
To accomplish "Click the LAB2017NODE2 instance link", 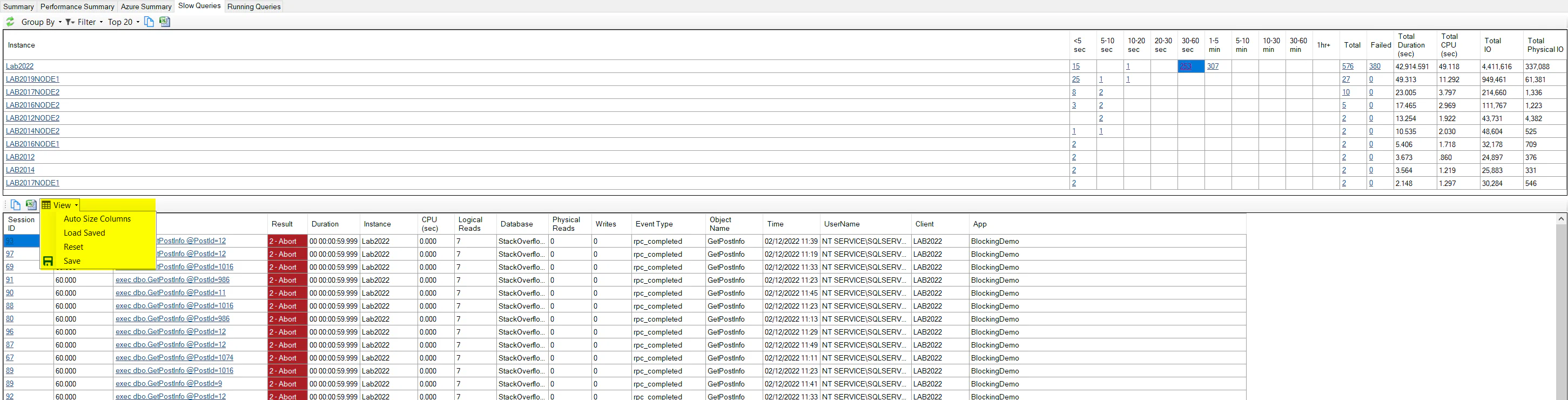I will [x=32, y=92].
